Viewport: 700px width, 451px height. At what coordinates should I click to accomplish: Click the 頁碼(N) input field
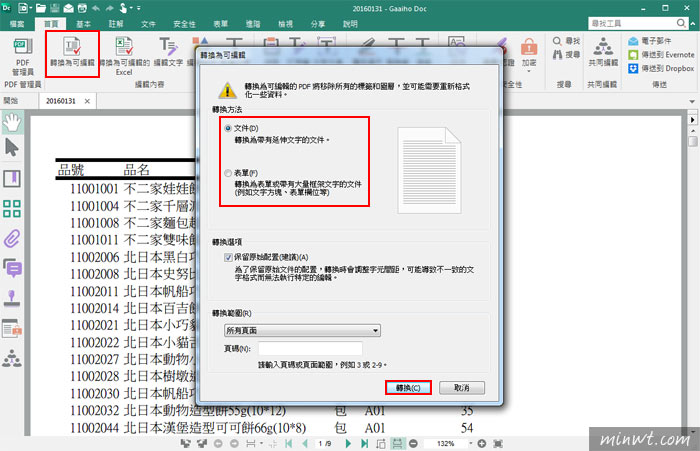point(310,348)
